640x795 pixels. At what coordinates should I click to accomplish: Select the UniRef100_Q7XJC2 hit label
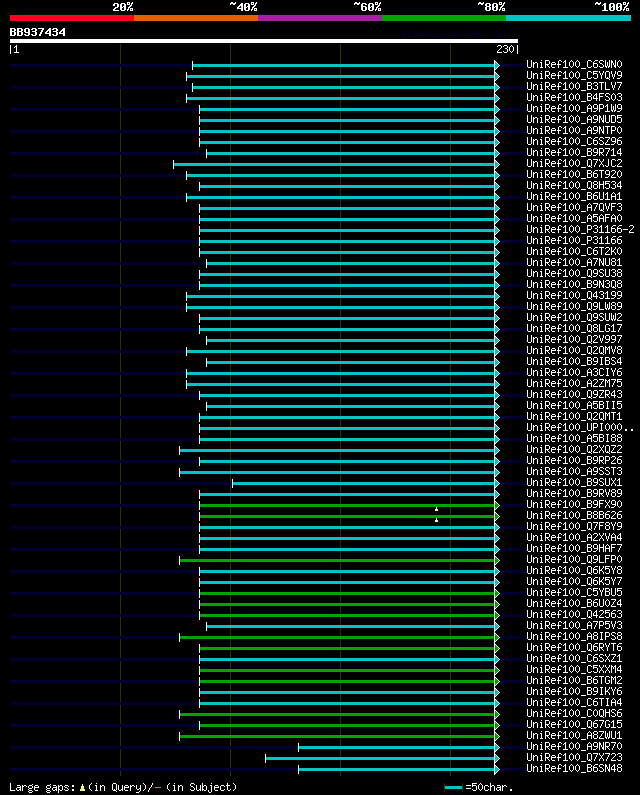[x=574, y=164]
